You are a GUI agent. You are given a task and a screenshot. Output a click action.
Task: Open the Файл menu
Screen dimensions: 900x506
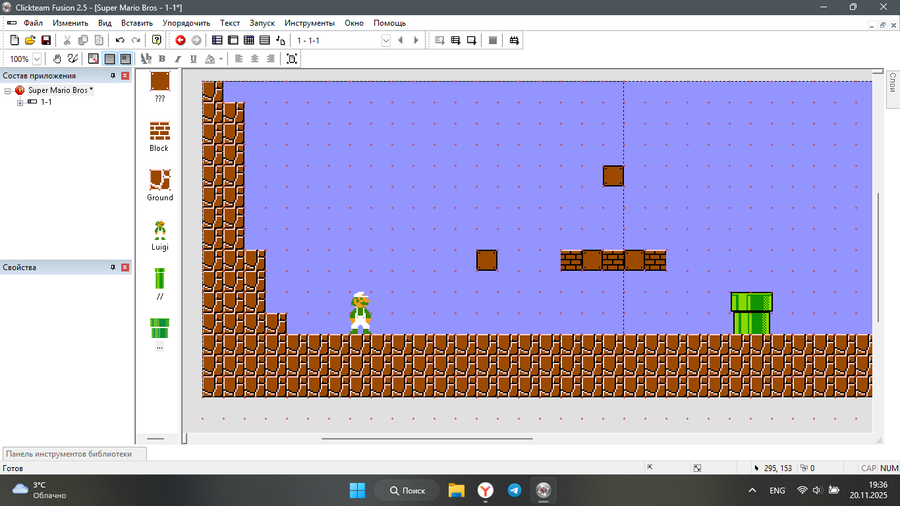33,23
